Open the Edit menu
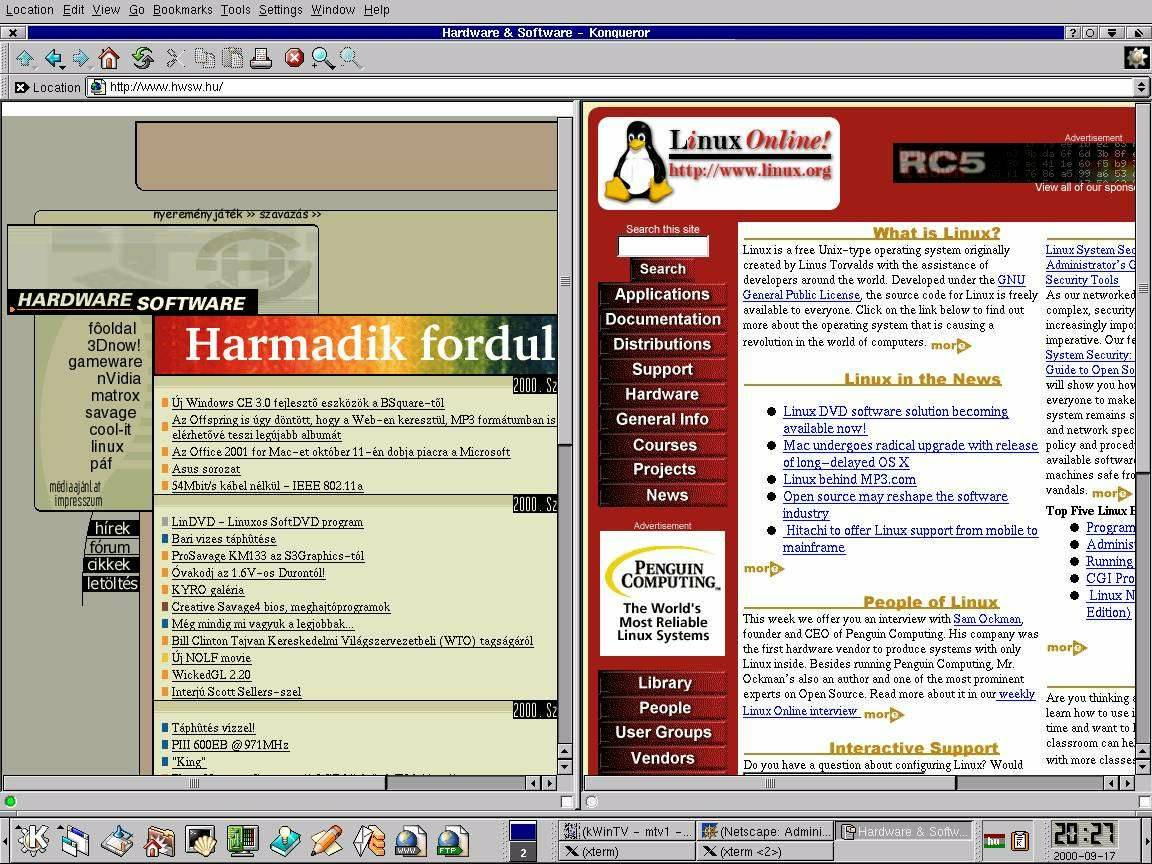Viewport: 1152px width, 864px height. 73,10
